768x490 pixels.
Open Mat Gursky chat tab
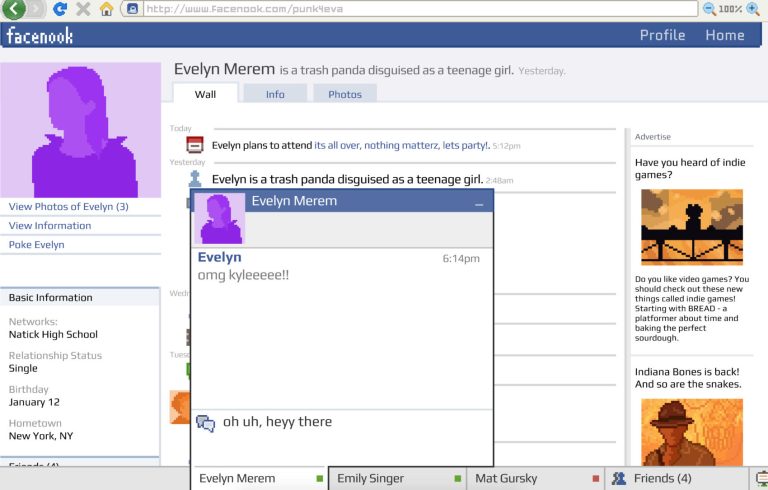pos(535,478)
